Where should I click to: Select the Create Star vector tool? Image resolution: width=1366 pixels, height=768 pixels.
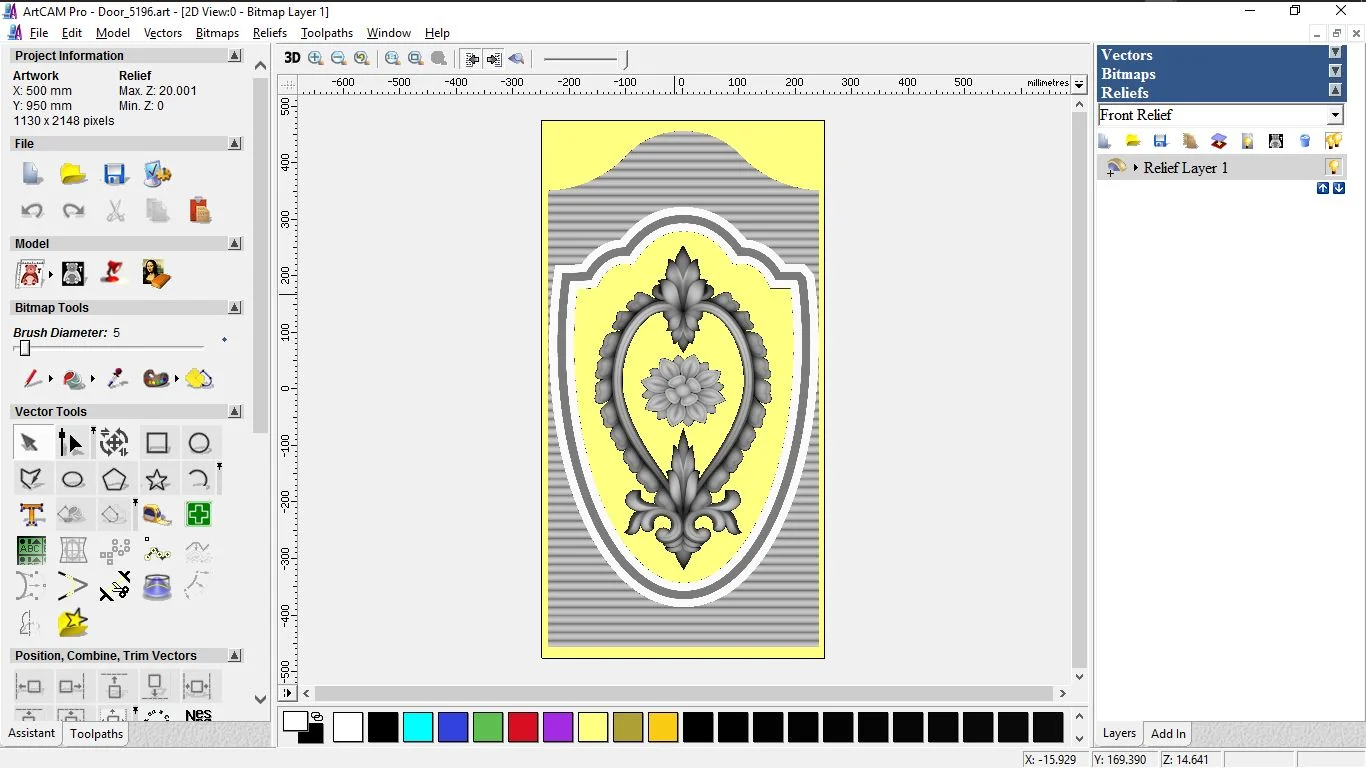157,479
